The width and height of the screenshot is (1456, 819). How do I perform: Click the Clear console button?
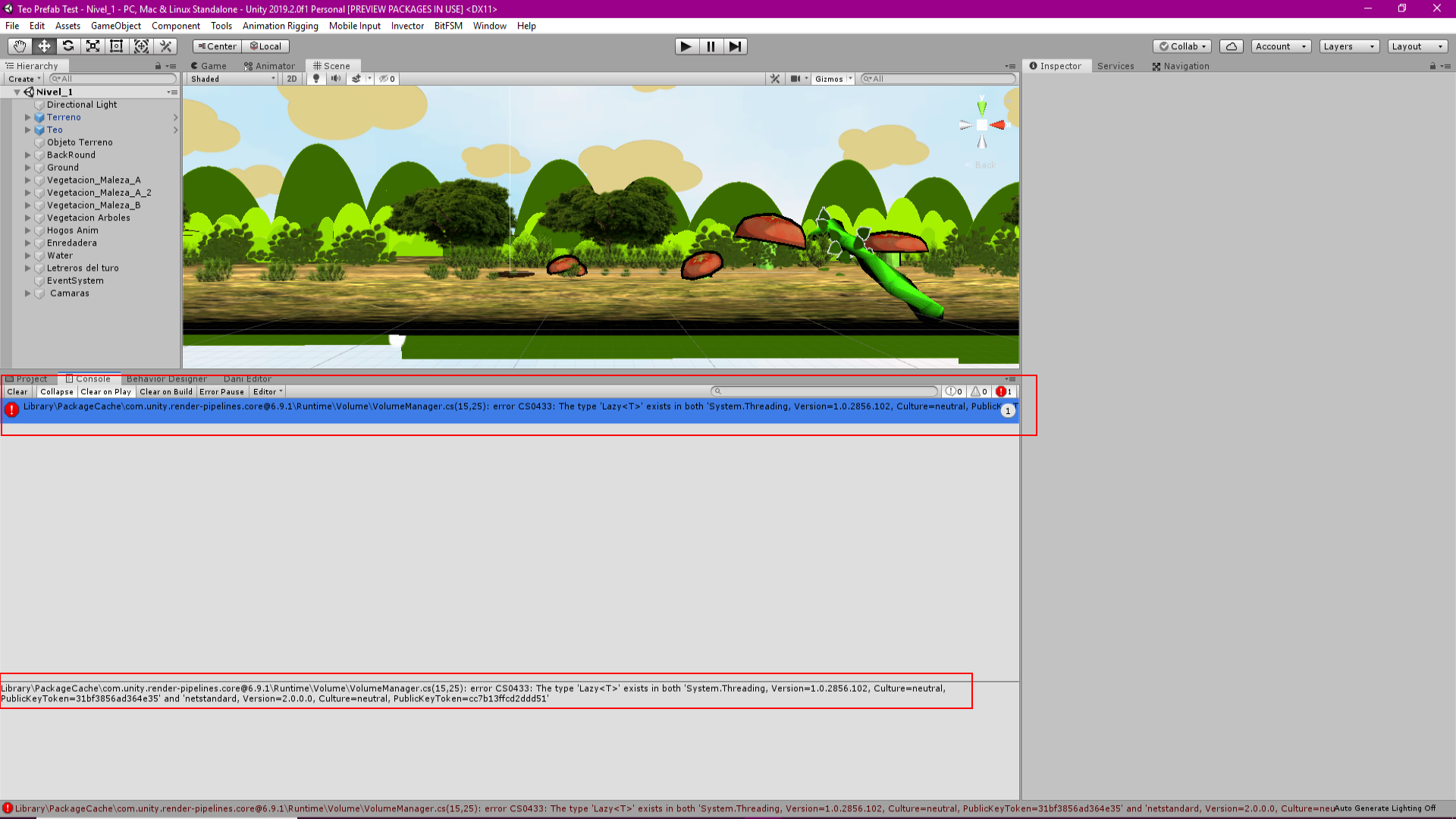(x=17, y=392)
